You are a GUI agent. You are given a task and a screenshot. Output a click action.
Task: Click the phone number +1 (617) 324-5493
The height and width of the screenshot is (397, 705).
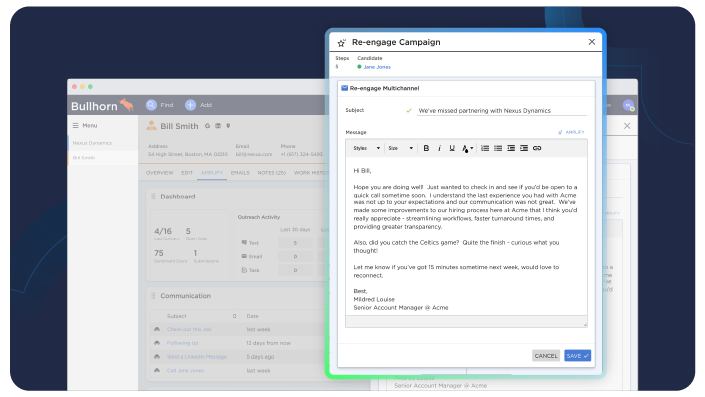pyautogui.click(x=302, y=154)
